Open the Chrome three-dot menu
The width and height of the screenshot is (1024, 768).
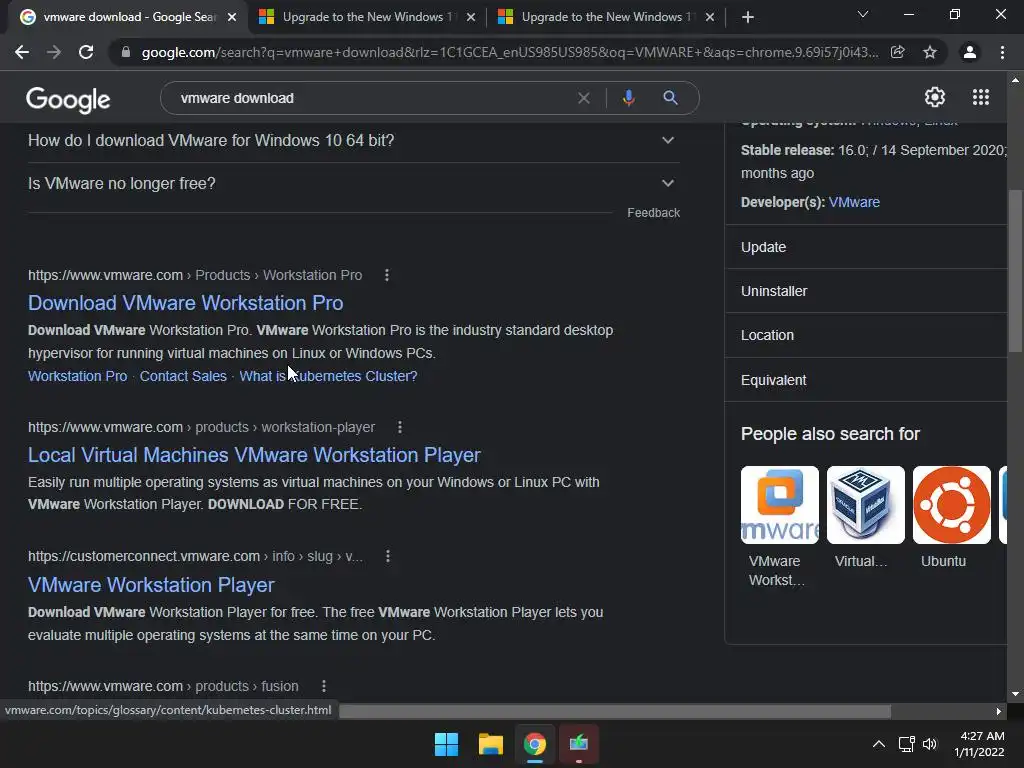pyautogui.click(x=1002, y=52)
